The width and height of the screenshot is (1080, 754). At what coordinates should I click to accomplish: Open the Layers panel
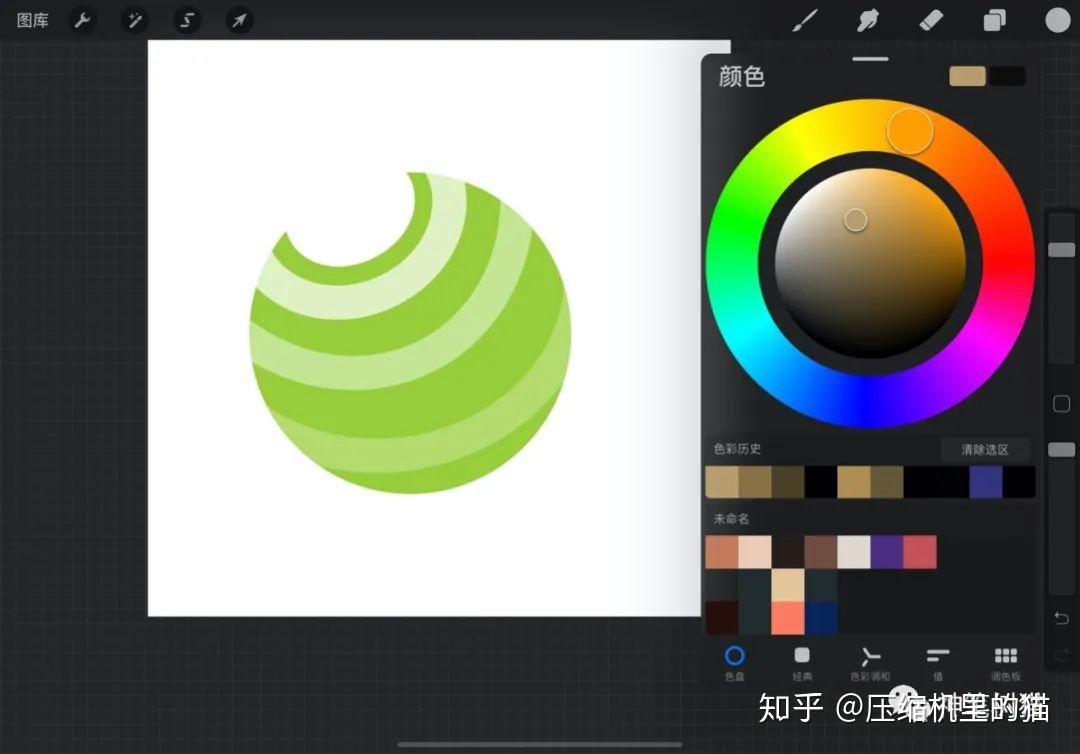(x=994, y=20)
